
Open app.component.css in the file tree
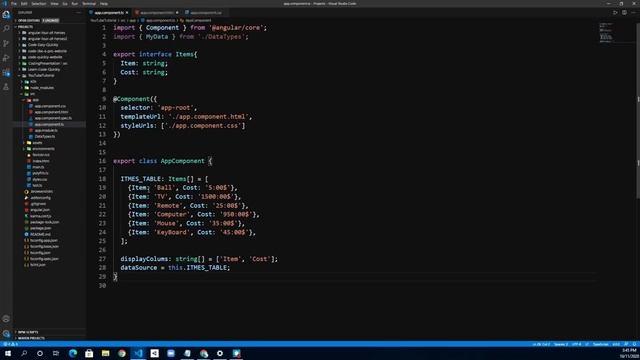[x=50, y=106]
